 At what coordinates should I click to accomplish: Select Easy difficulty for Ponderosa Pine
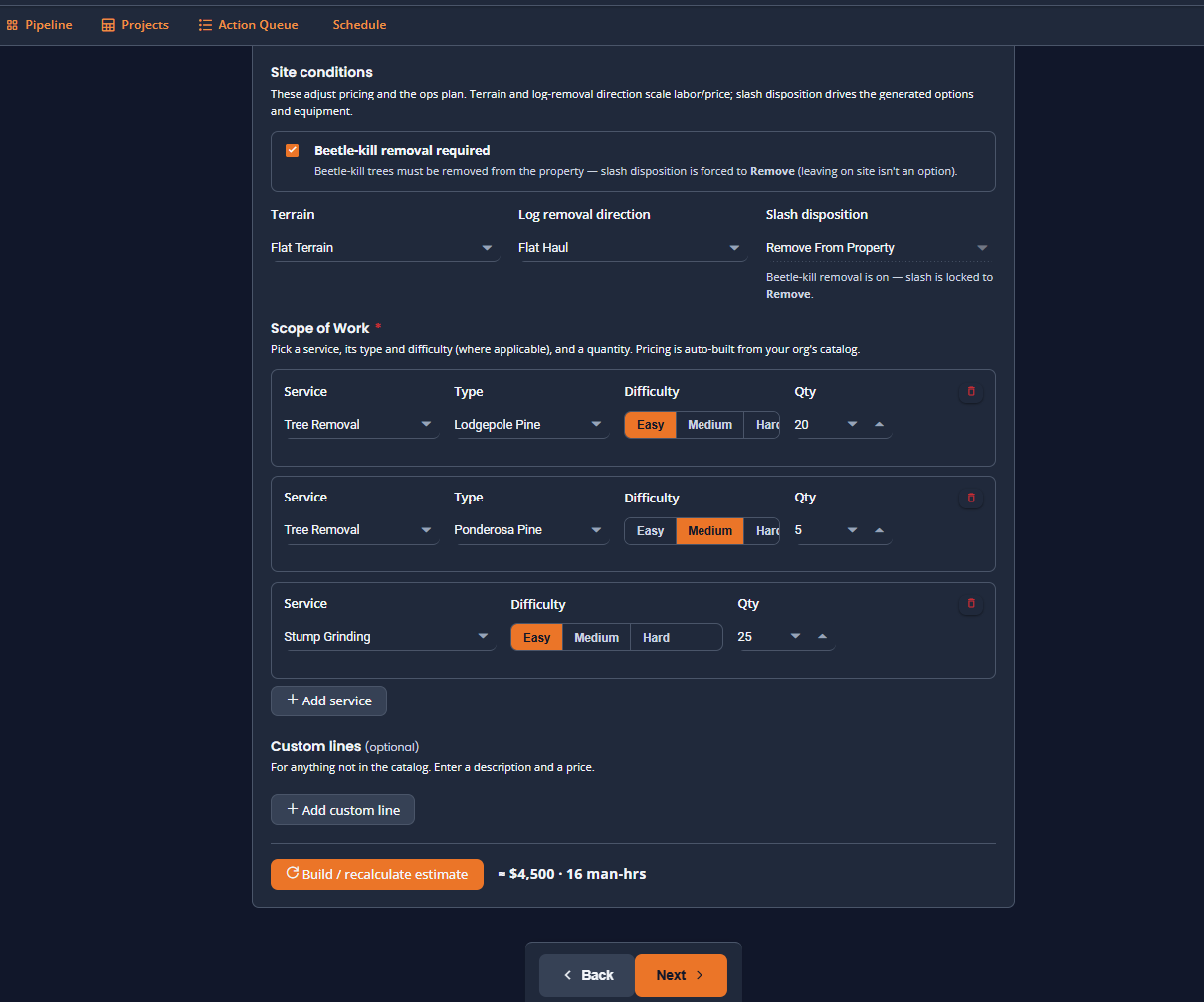651,531
